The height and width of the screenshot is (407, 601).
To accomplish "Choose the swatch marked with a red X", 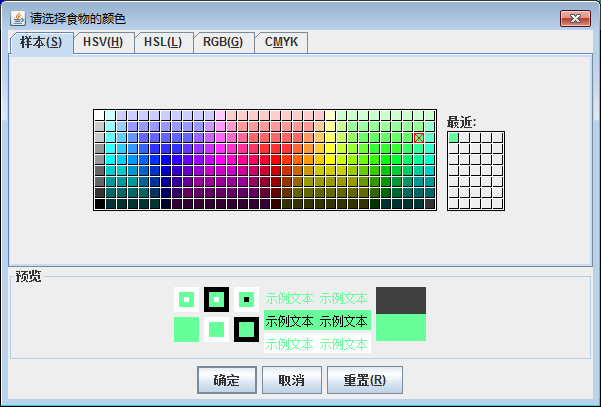I will pyautogui.click(x=419, y=138).
